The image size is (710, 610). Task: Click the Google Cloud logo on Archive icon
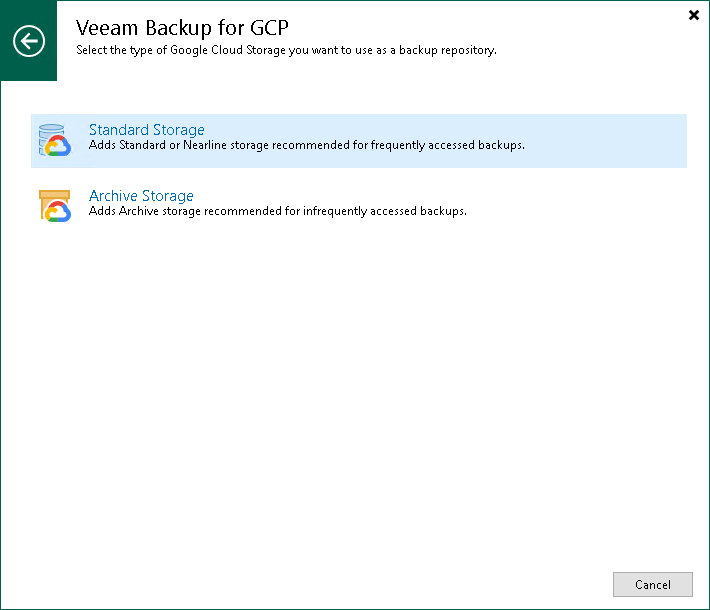click(58, 212)
